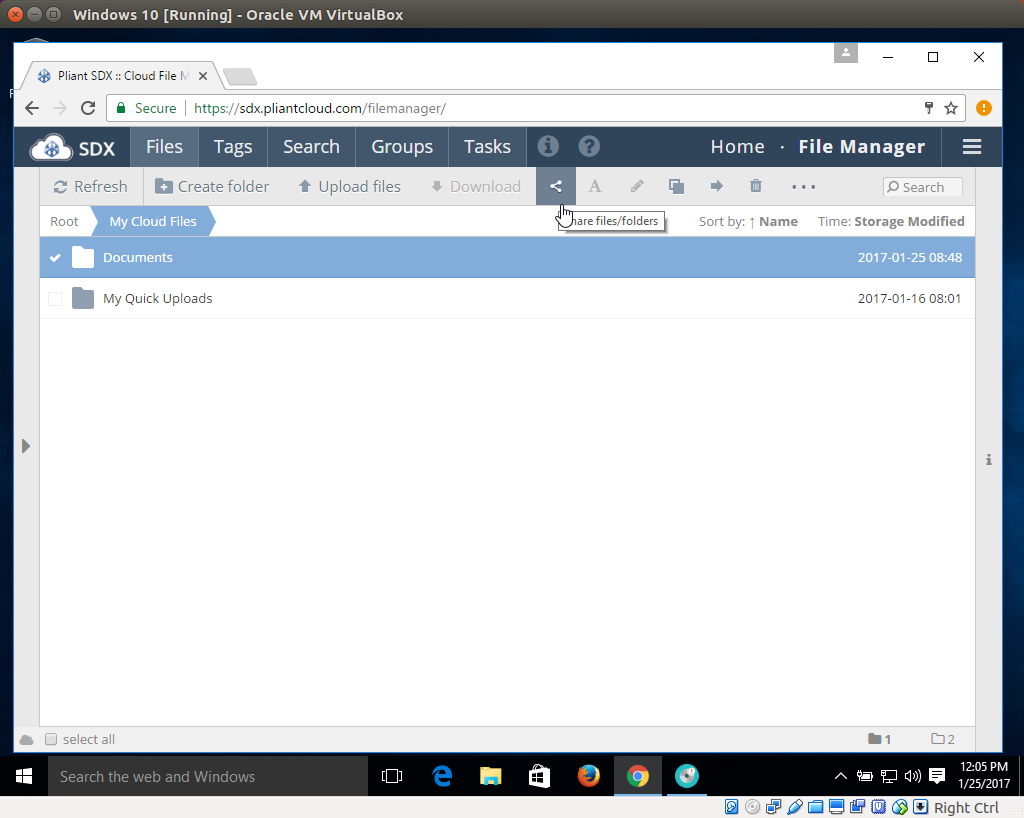Screen dimensions: 1024x818
Task: Click the small info icon on right edge
Action: coord(989,460)
